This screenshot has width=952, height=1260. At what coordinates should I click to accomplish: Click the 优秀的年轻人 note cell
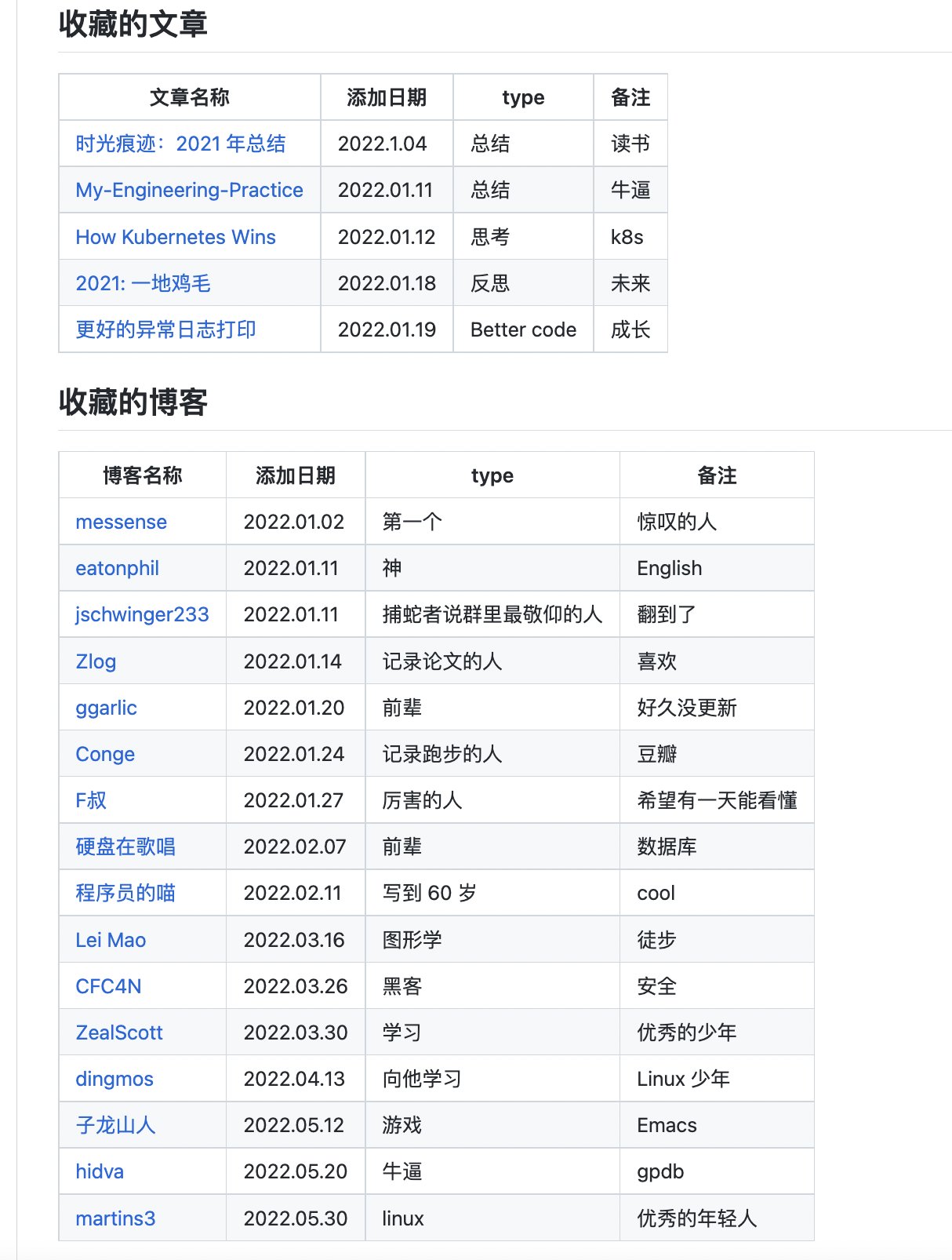tap(717, 1218)
